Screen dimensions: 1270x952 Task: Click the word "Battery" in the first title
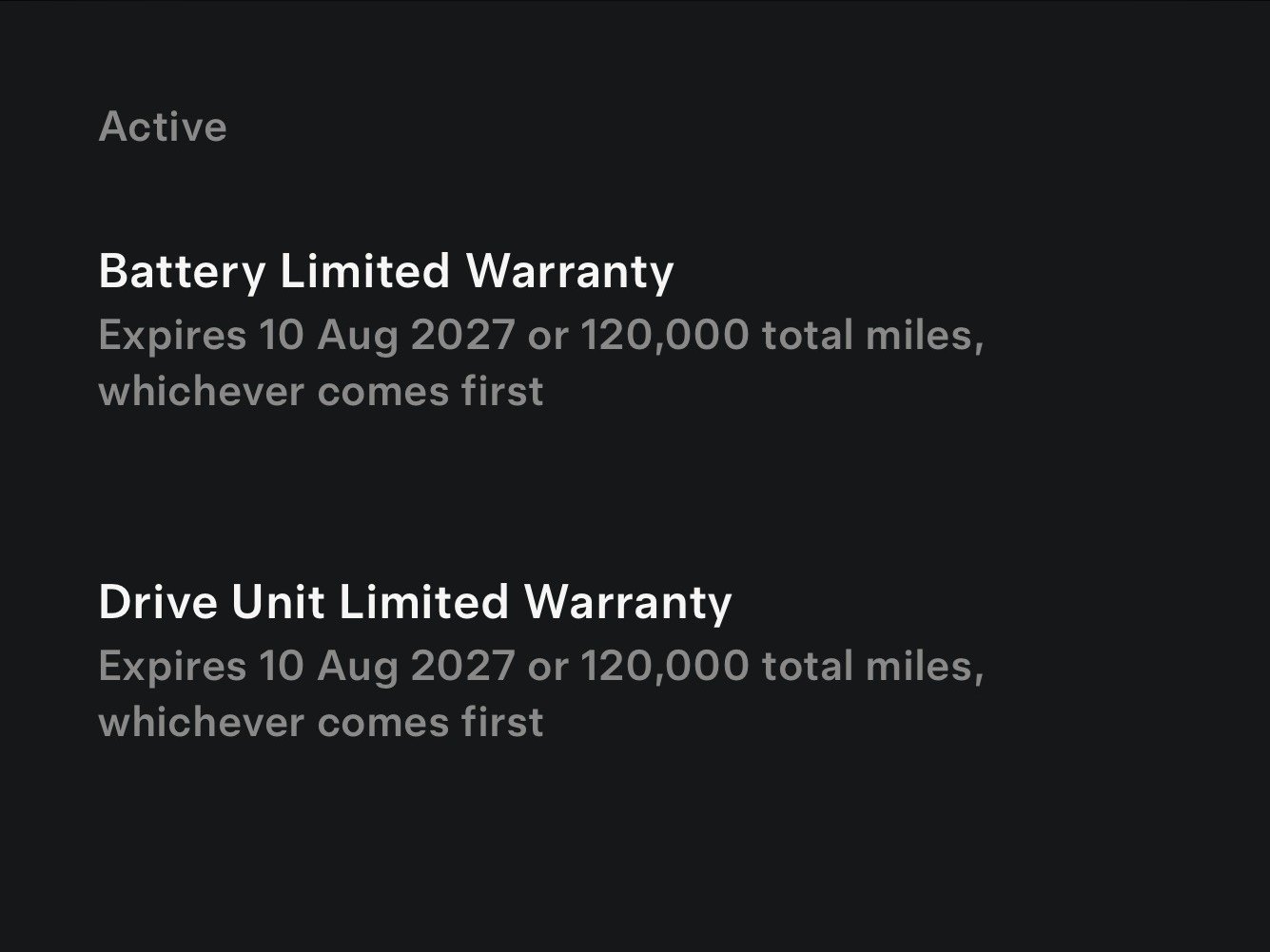tap(182, 271)
